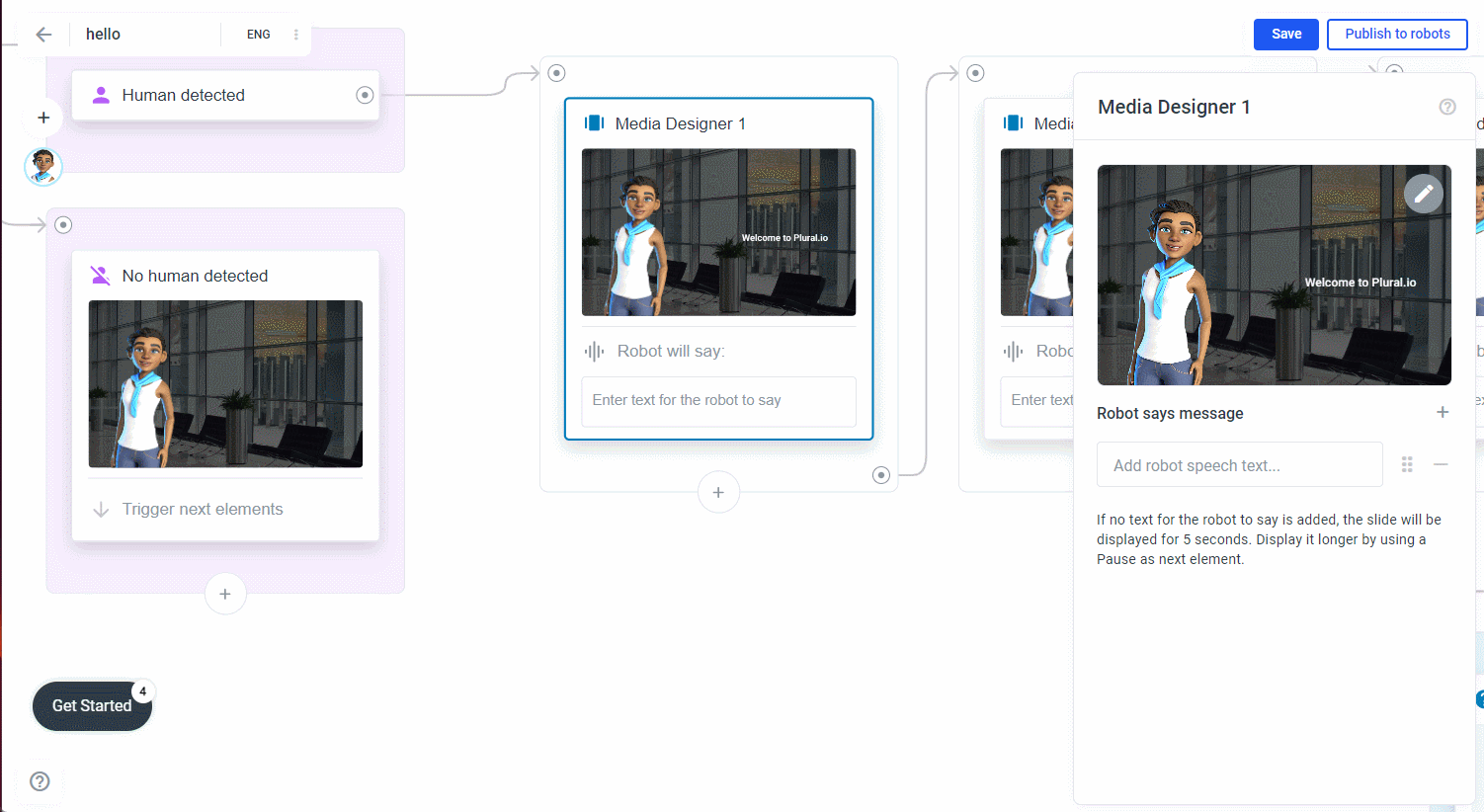Click the slide icon on the Media Designer 1 card
This screenshot has height=812, width=1484.
[x=594, y=123]
